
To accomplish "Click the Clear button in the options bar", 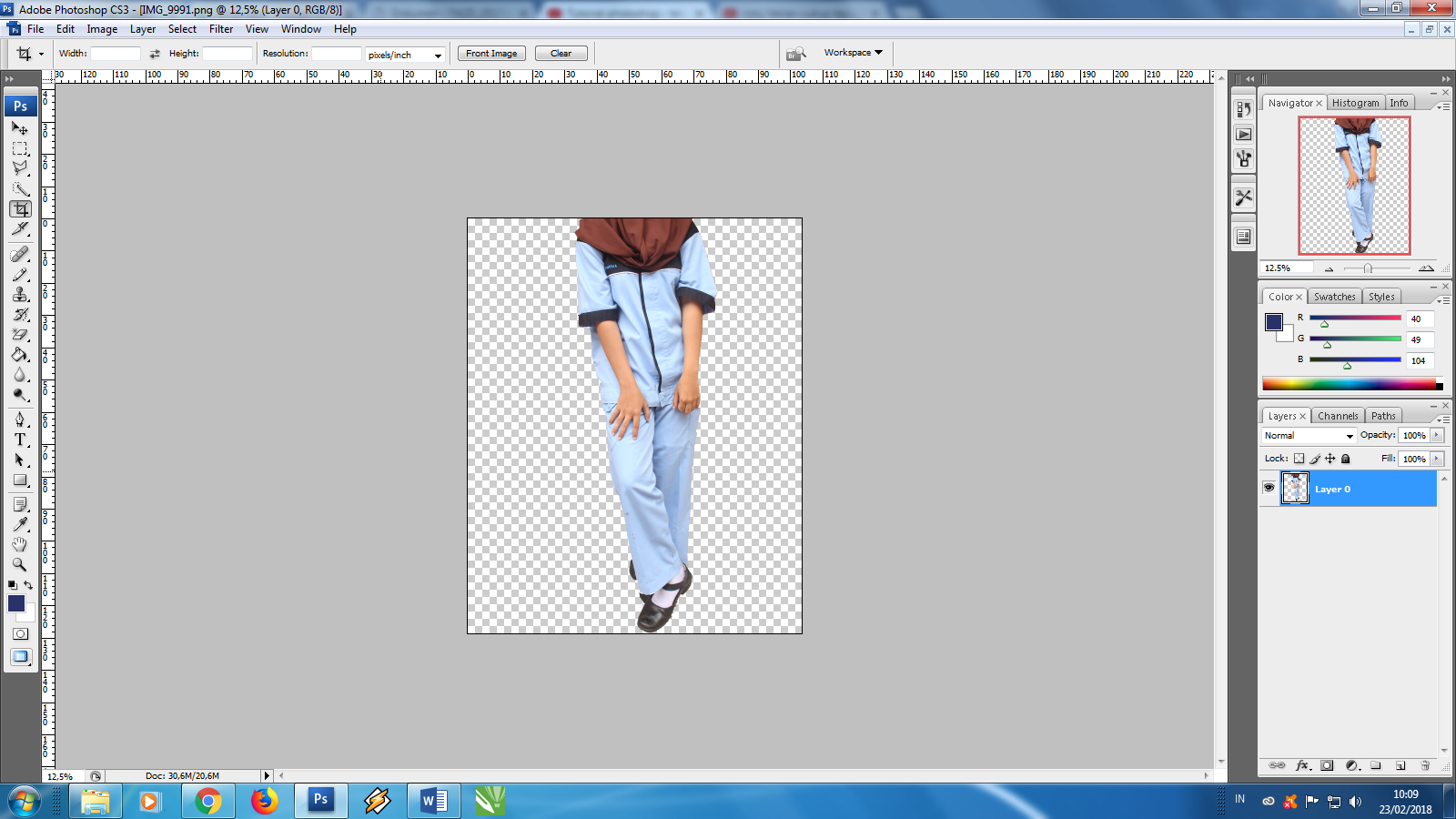I will (561, 52).
